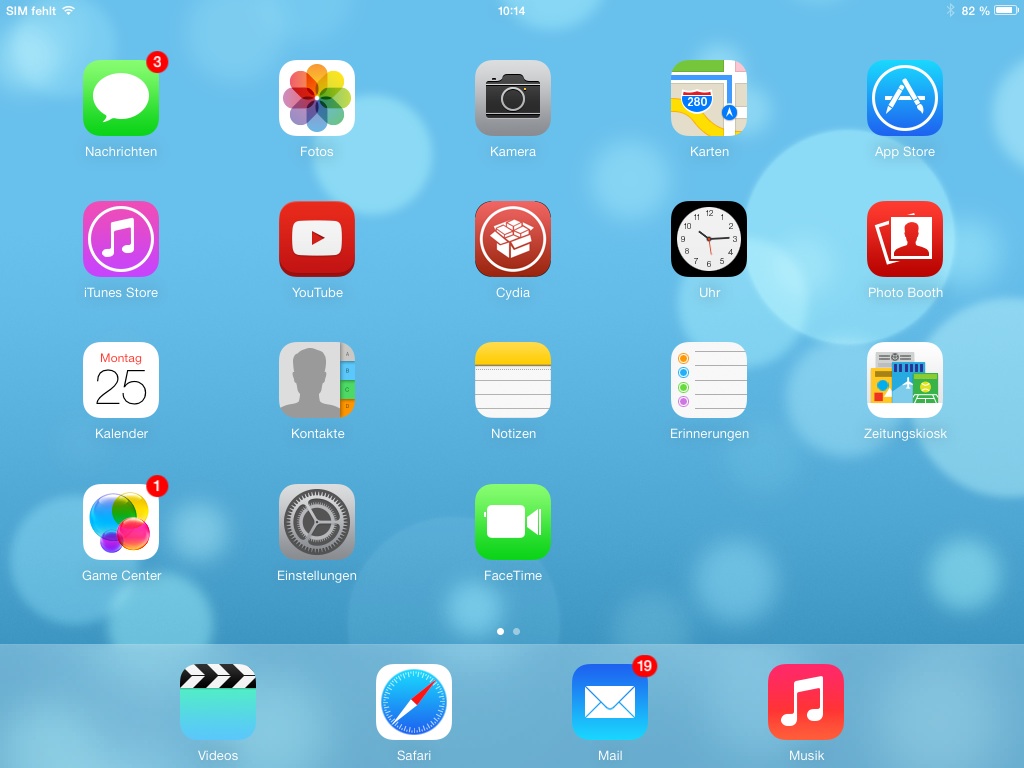This screenshot has width=1024, height=768.
Task: Launch iTunes Store
Action: (121, 239)
